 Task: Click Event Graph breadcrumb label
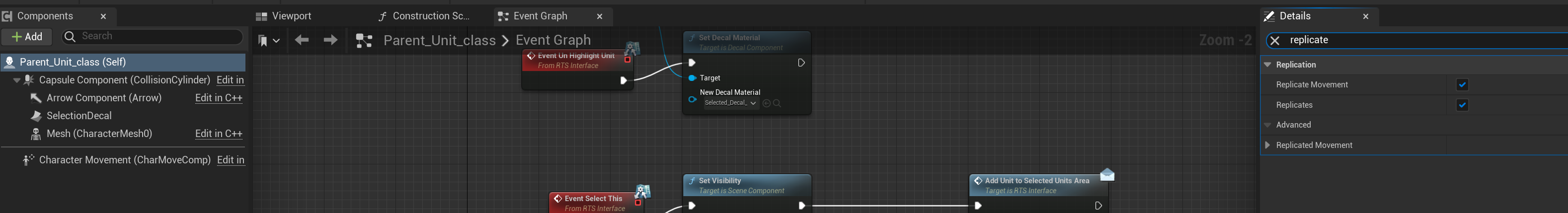(552, 41)
